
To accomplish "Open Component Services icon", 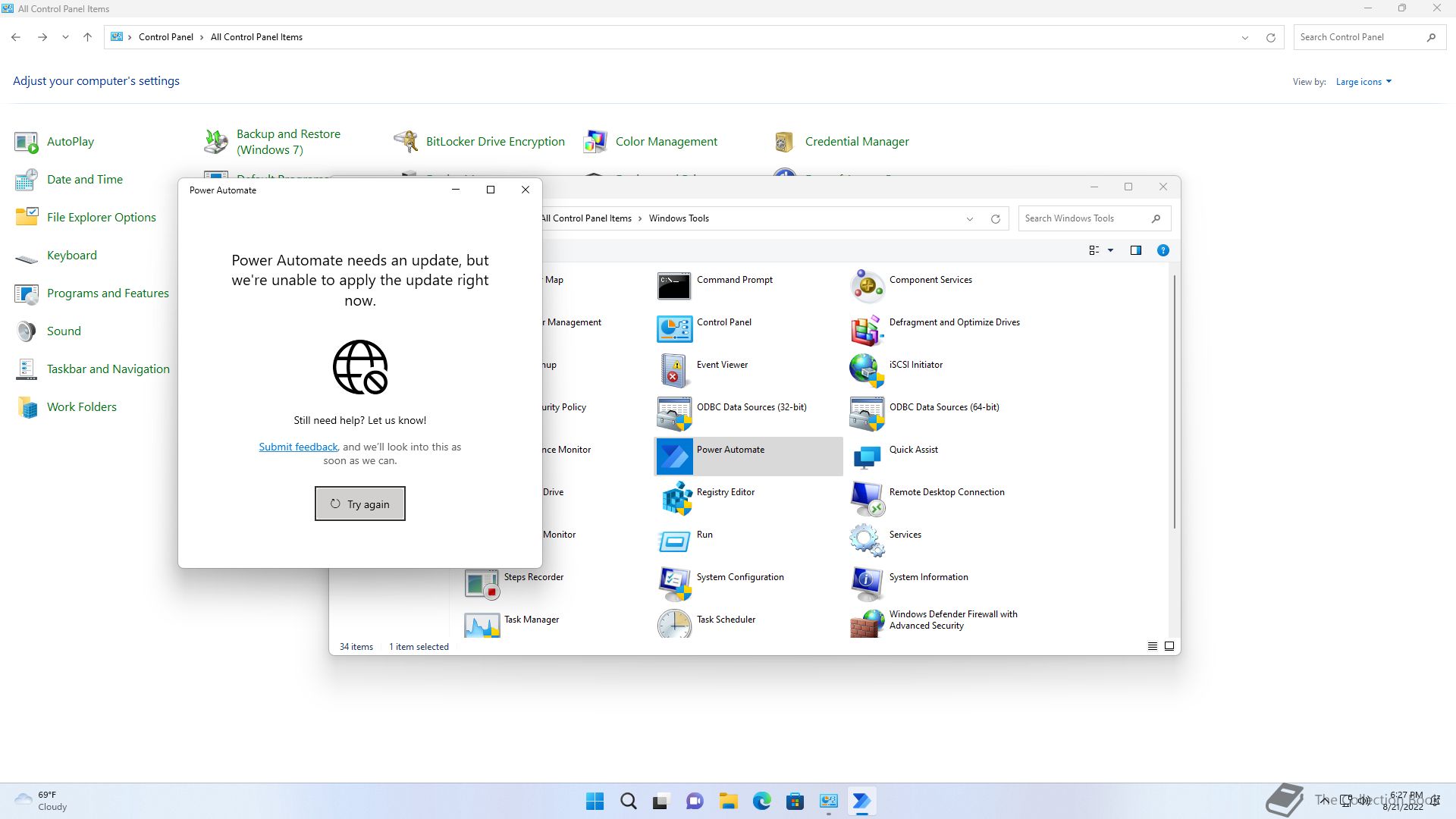I will [x=867, y=286].
